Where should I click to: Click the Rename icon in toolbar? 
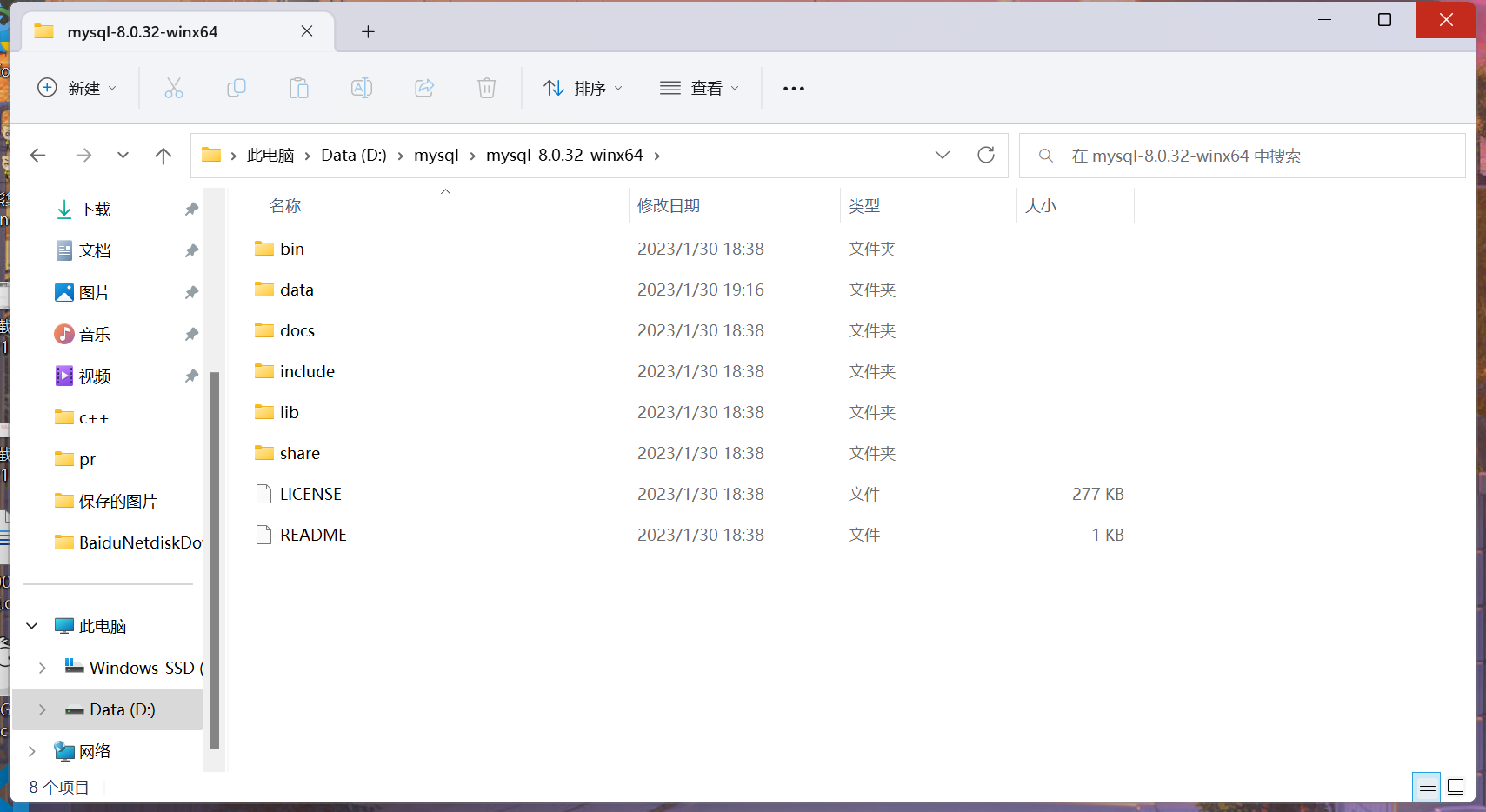click(362, 88)
